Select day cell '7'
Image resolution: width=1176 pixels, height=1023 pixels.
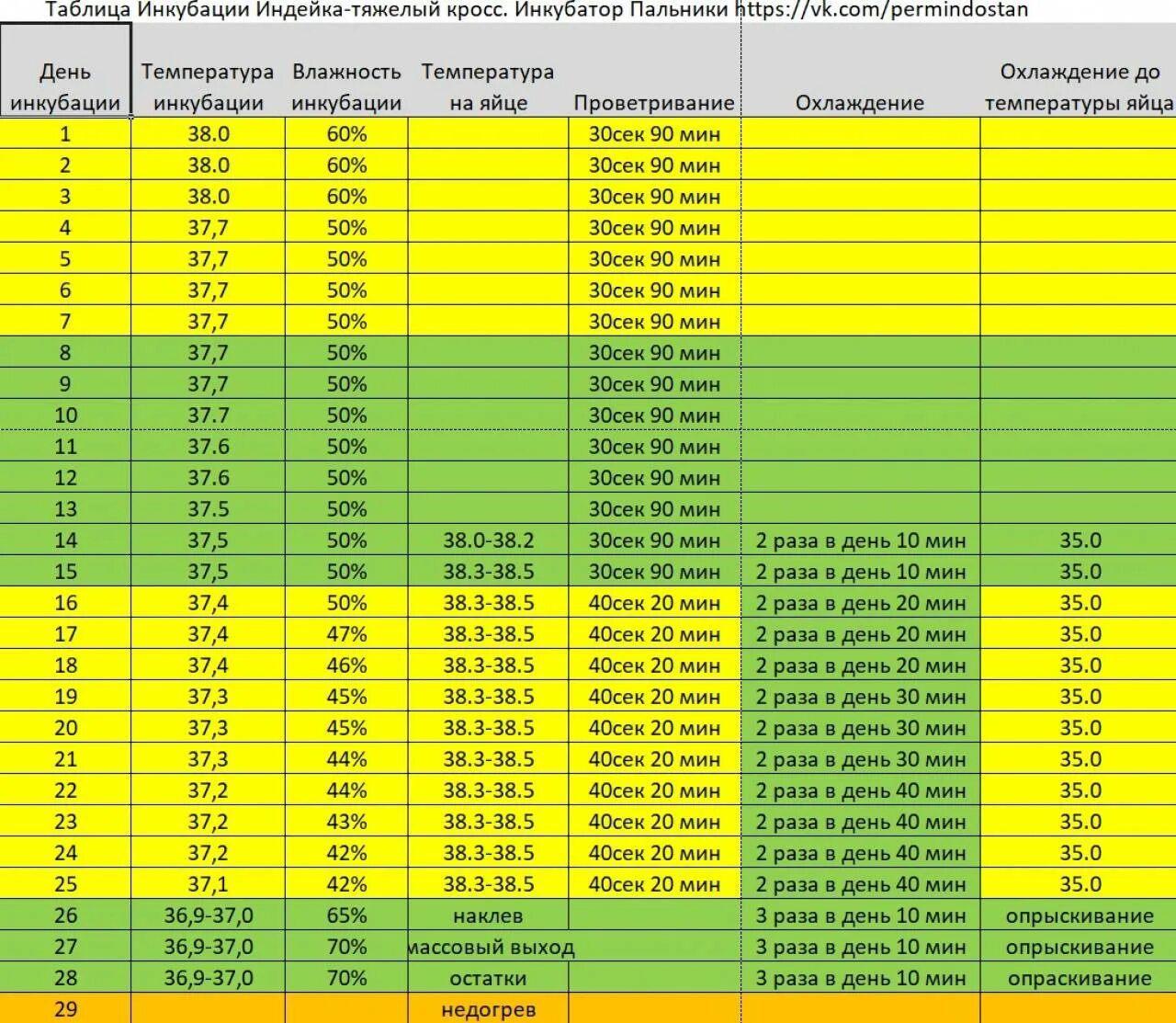coord(65,322)
